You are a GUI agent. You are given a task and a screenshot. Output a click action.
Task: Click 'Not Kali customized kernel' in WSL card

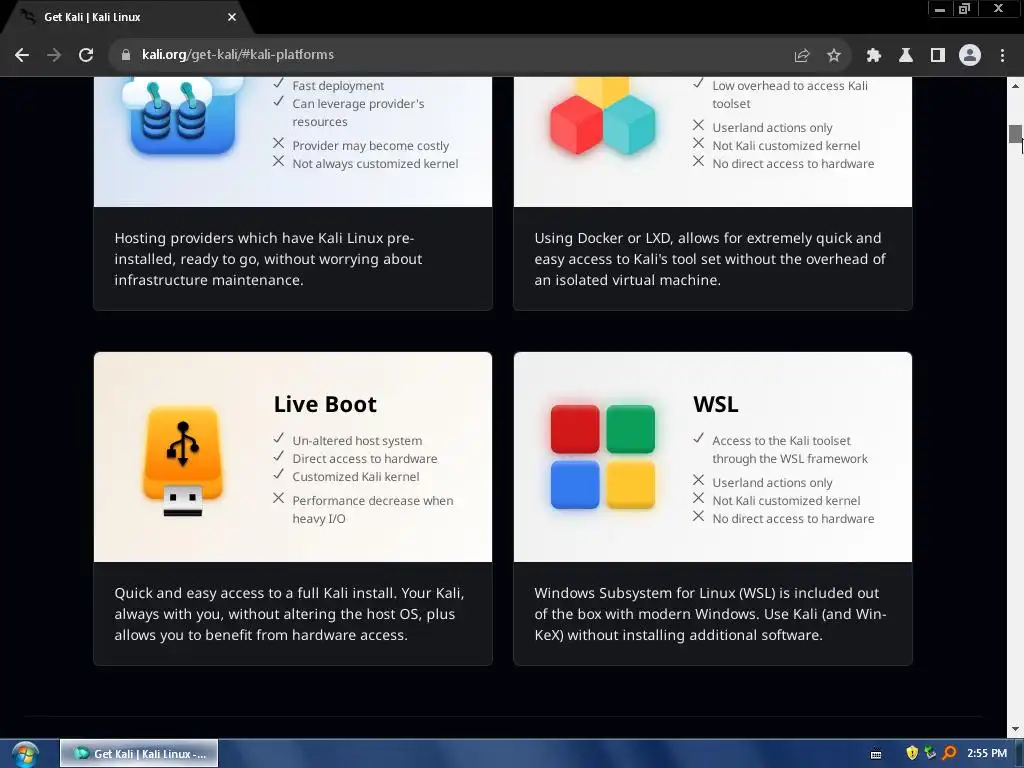point(786,501)
